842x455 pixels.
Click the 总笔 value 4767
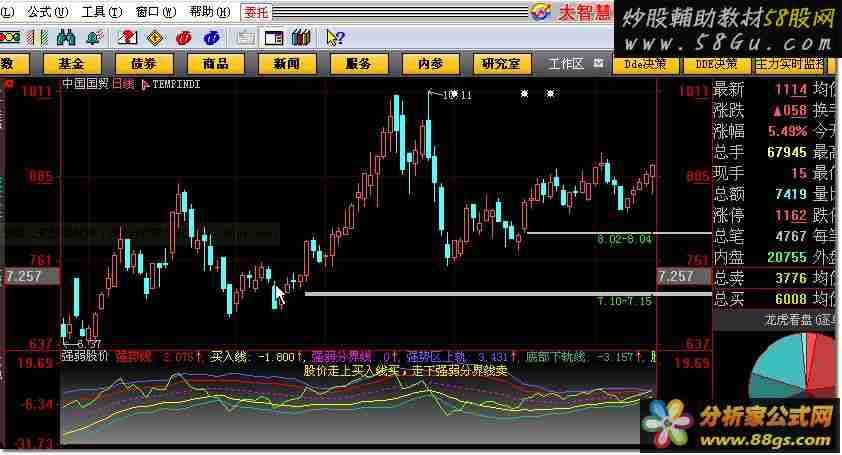point(790,236)
